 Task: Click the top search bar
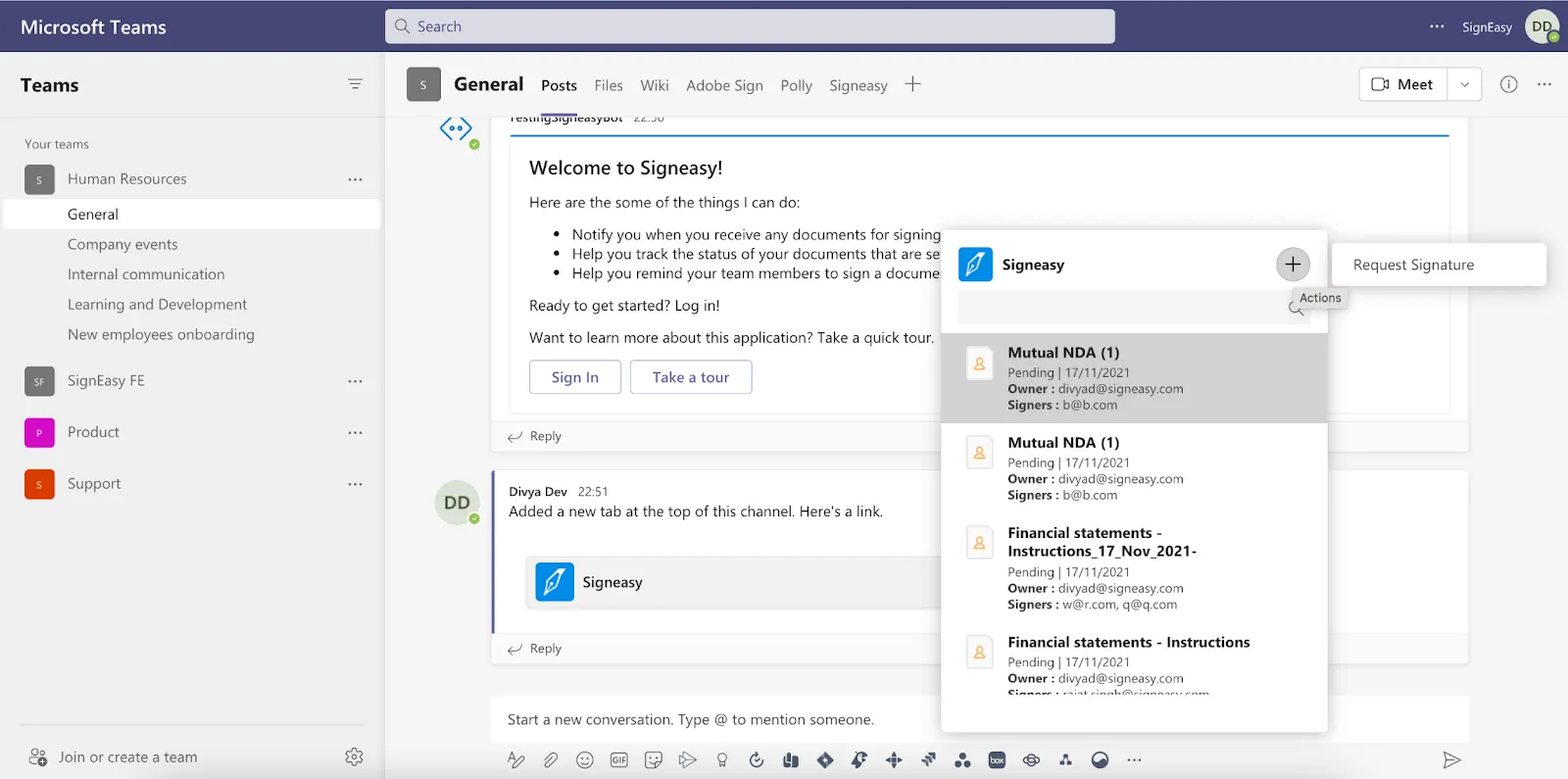tap(750, 26)
